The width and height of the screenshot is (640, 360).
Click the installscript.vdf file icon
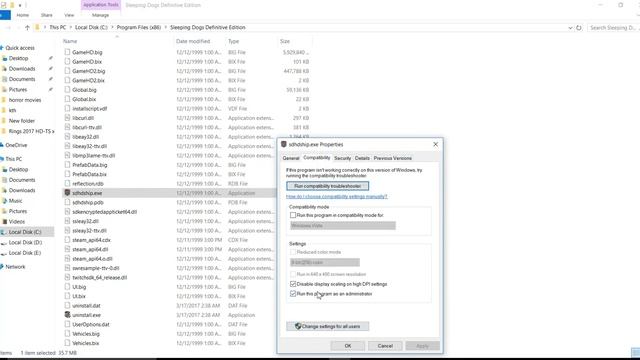point(67,109)
